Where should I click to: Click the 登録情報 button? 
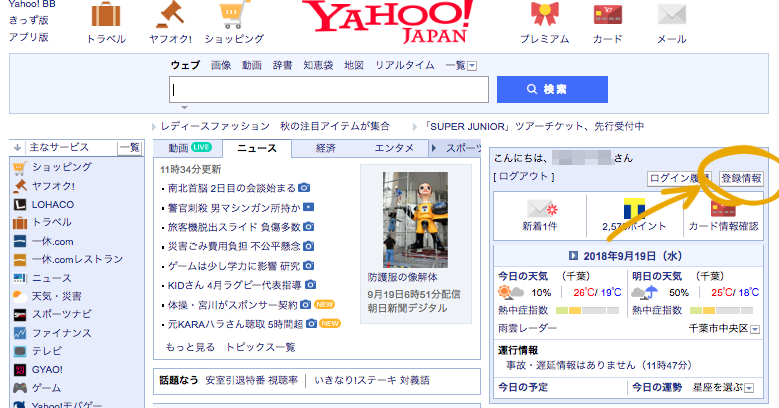741,178
